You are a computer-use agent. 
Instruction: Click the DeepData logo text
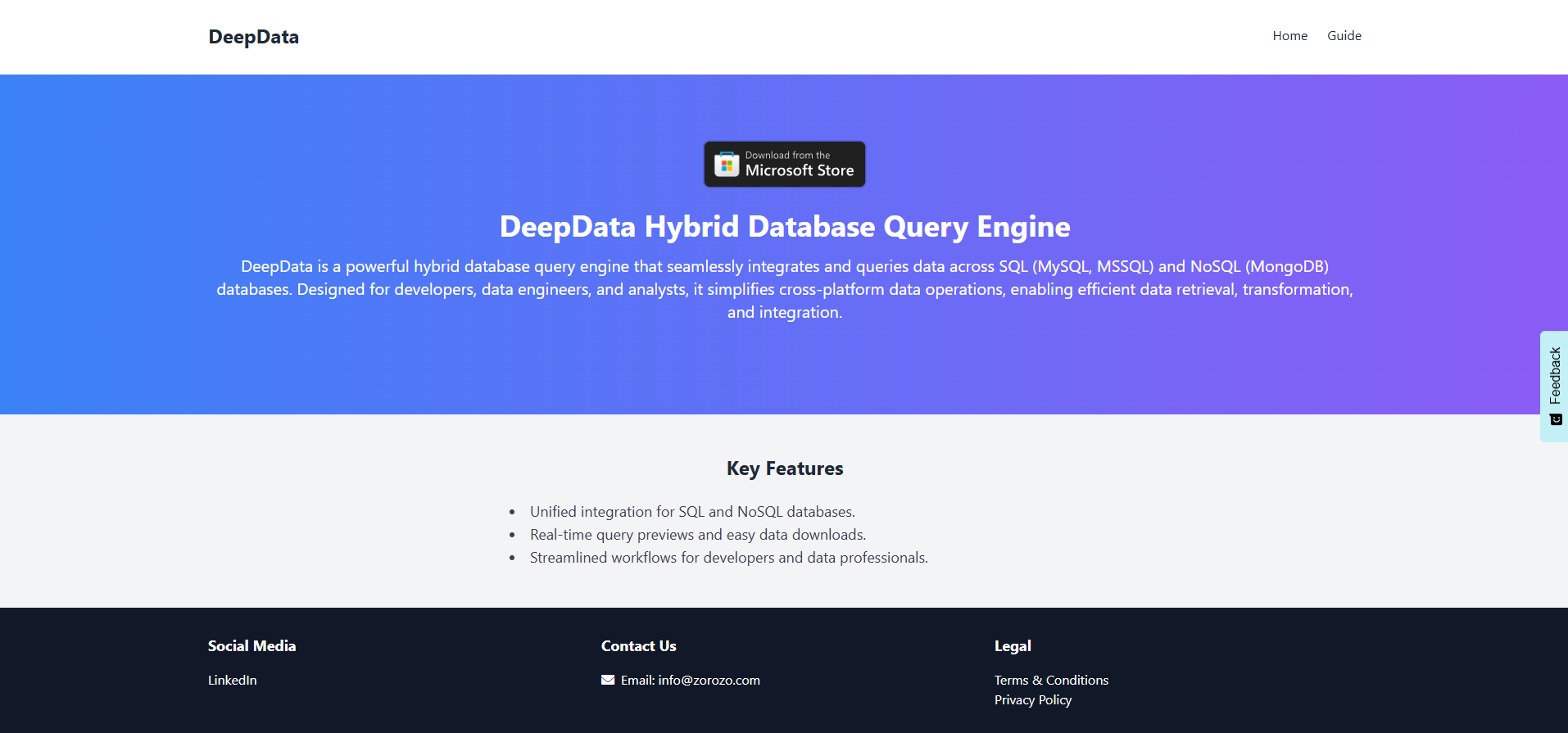(253, 37)
